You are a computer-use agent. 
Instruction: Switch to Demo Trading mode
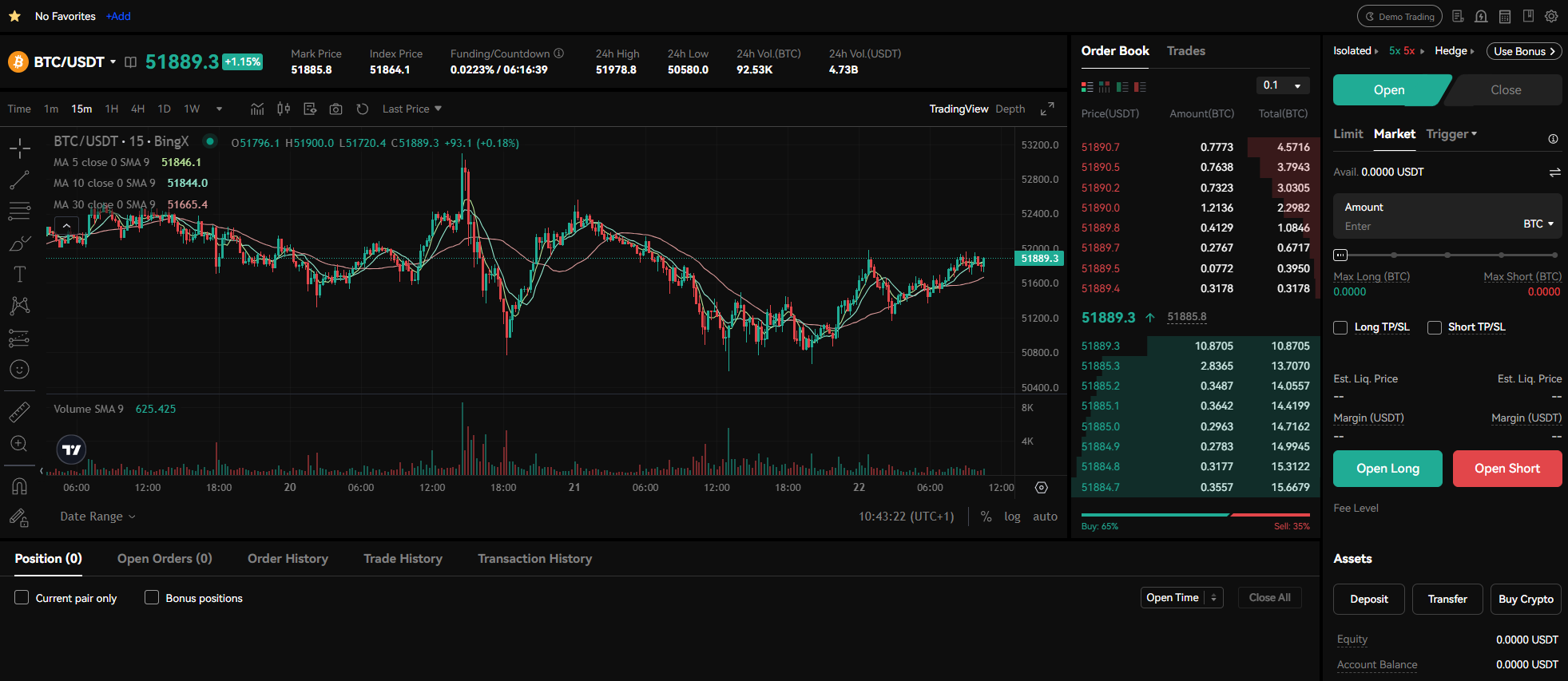[1399, 16]
